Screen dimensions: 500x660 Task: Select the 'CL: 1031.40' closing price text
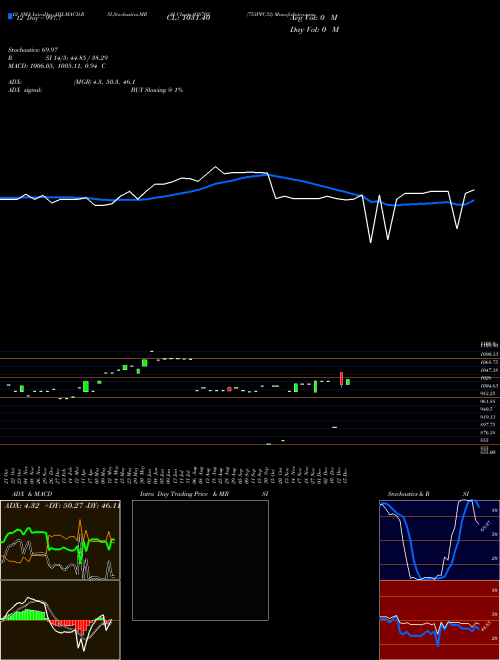coord(188,18)
